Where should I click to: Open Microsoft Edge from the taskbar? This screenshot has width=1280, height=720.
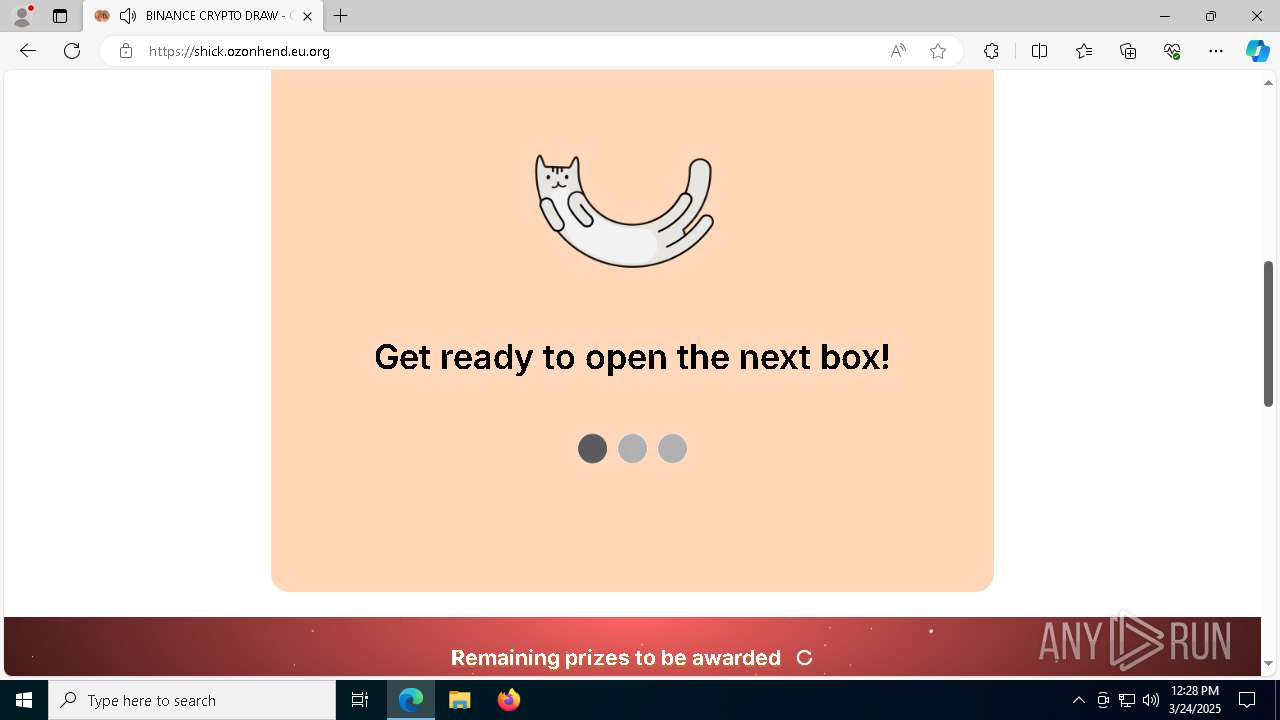click(x=411, y=700)
